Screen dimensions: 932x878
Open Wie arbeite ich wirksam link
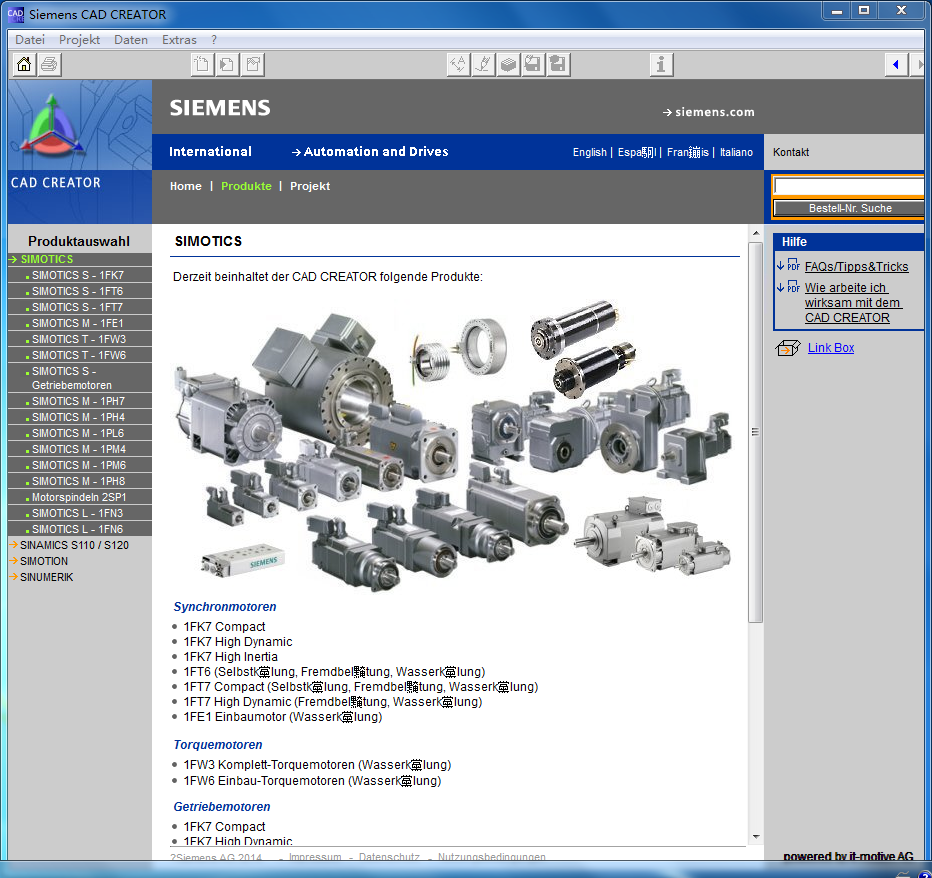tap(853, 303)
